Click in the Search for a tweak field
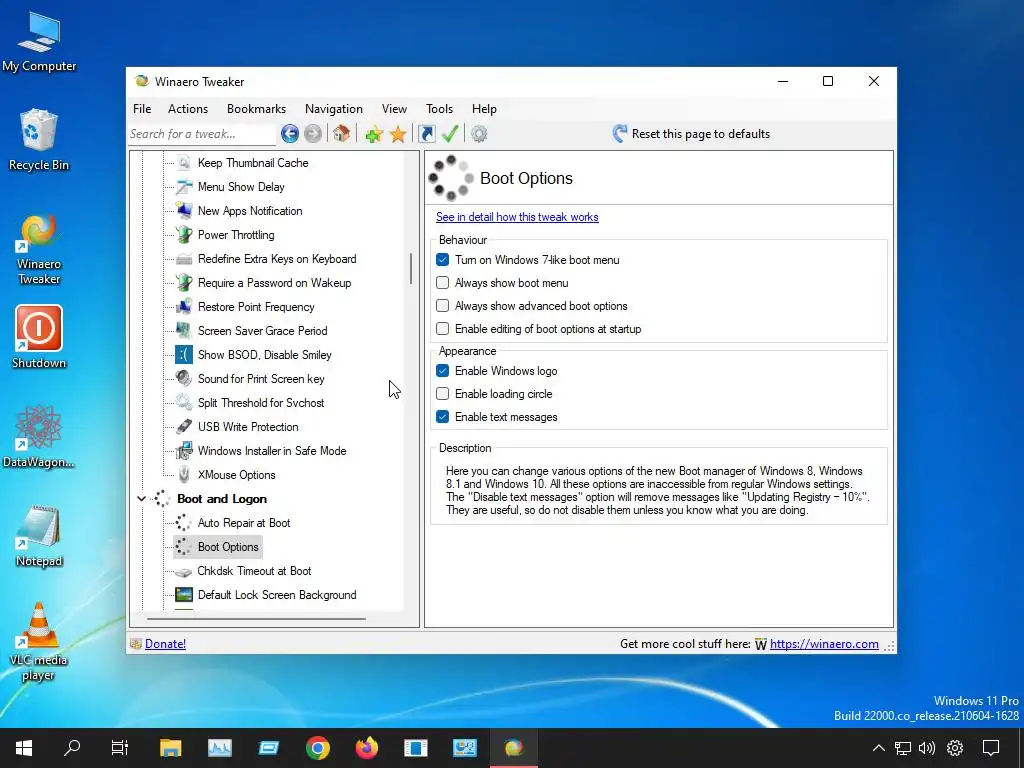The image size is (1024, 768). (x=201, y=134)
